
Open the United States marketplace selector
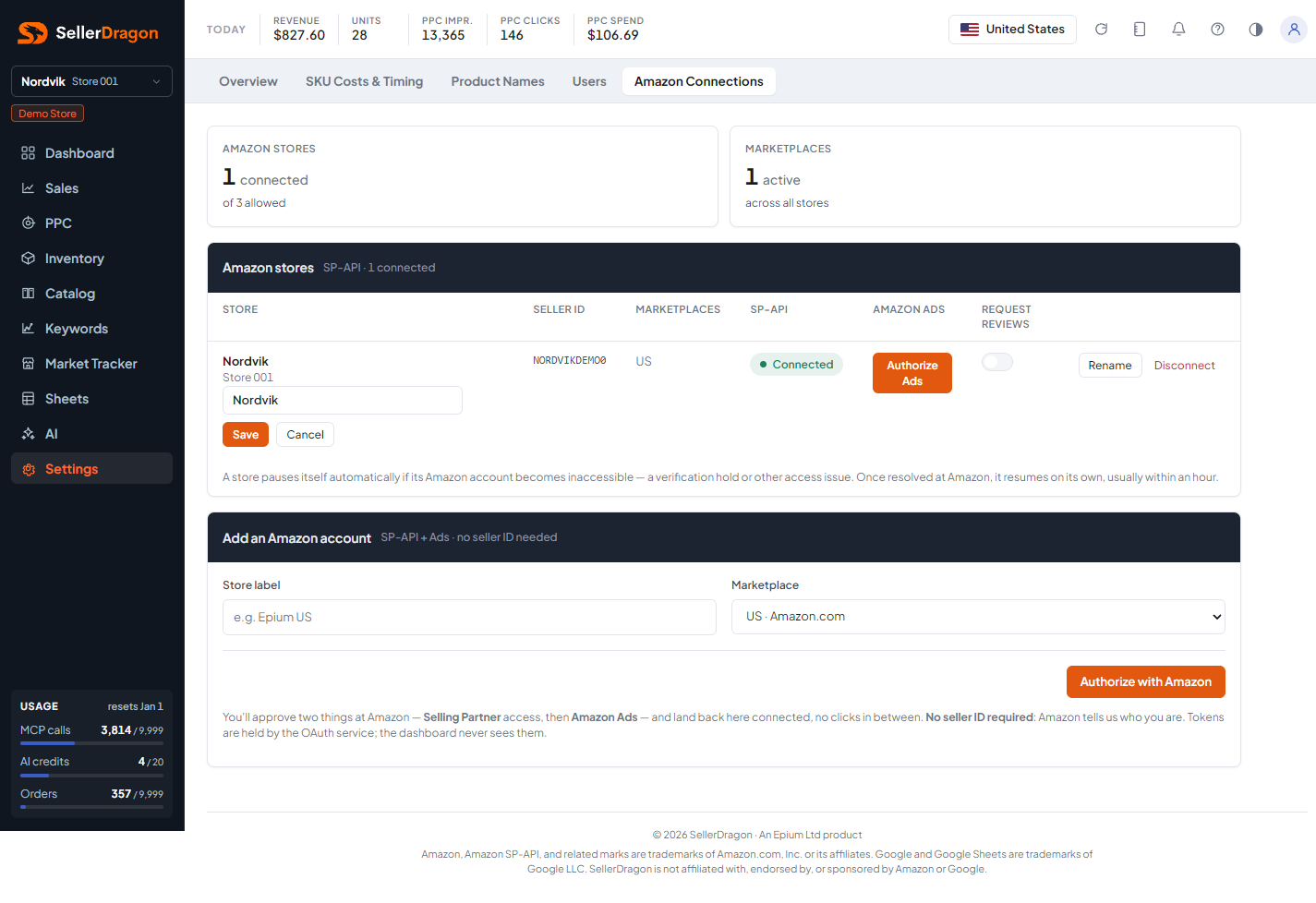pos(1012,30)
